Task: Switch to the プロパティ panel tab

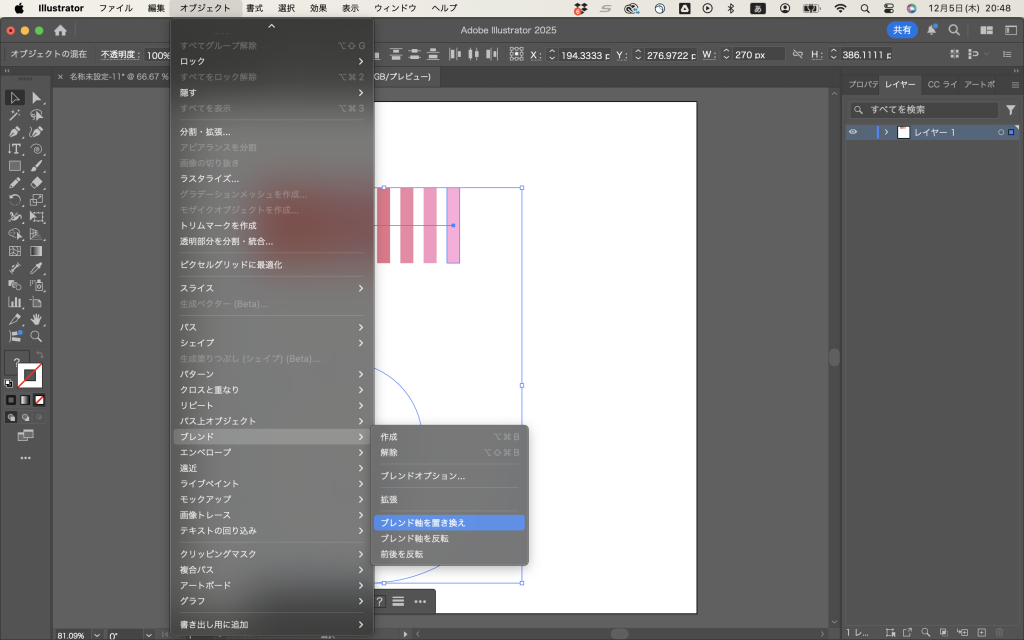Action: pos(861,85)
